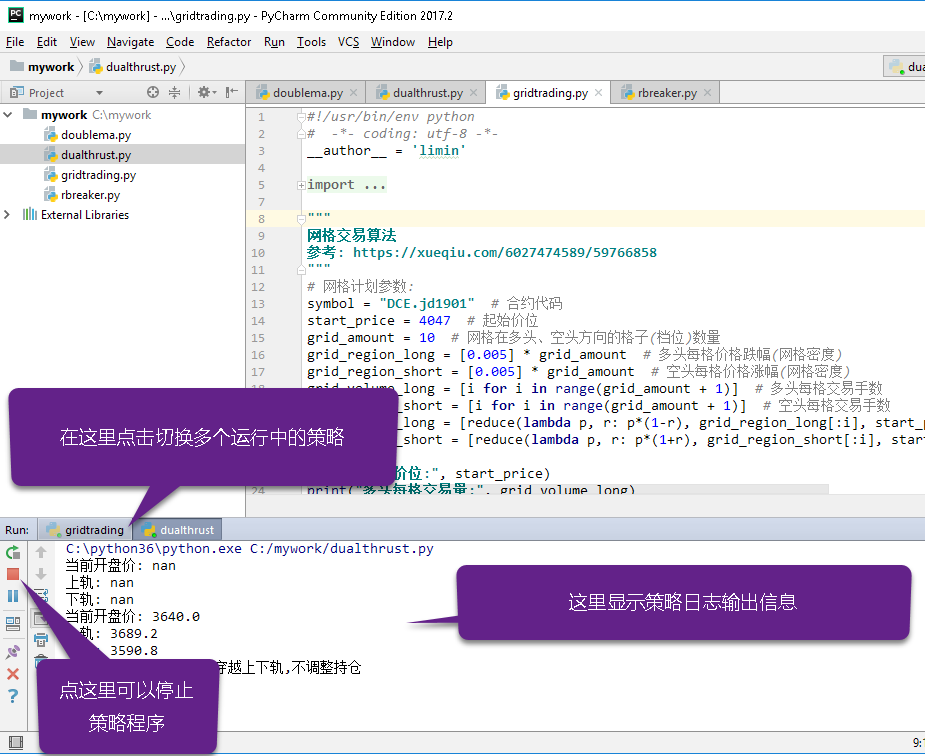Viewport: 925px width, 756px height.
Task: Print the console output
Action: (x=41, y=639)
